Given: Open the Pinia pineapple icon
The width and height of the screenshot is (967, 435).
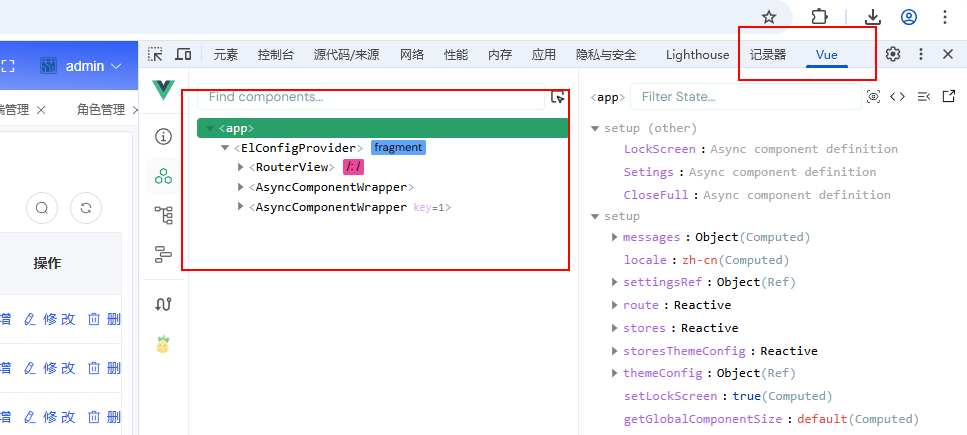Looking at the screenshot, I should point(163,344).
